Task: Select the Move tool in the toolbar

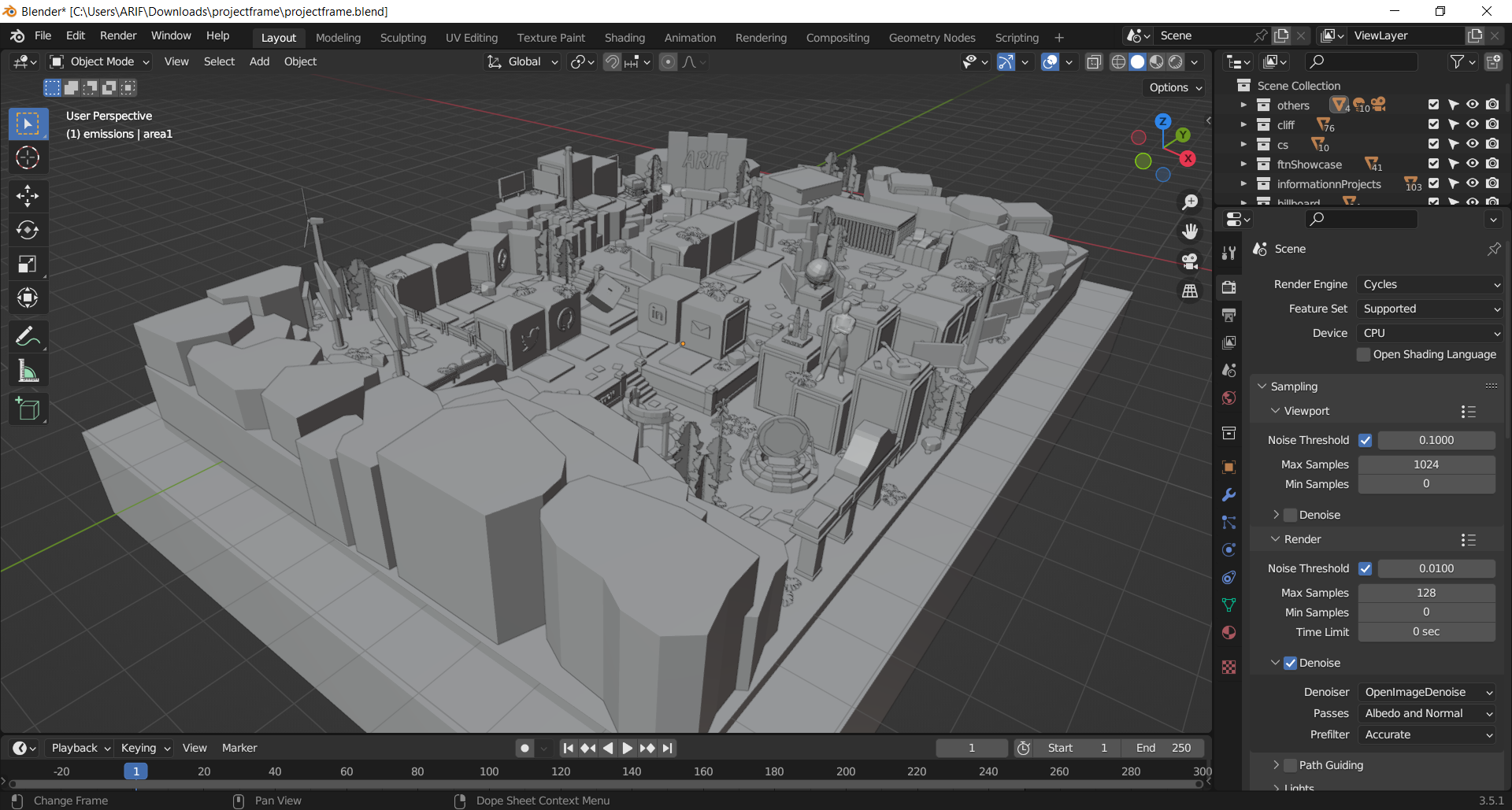Action: click(28, 195)
